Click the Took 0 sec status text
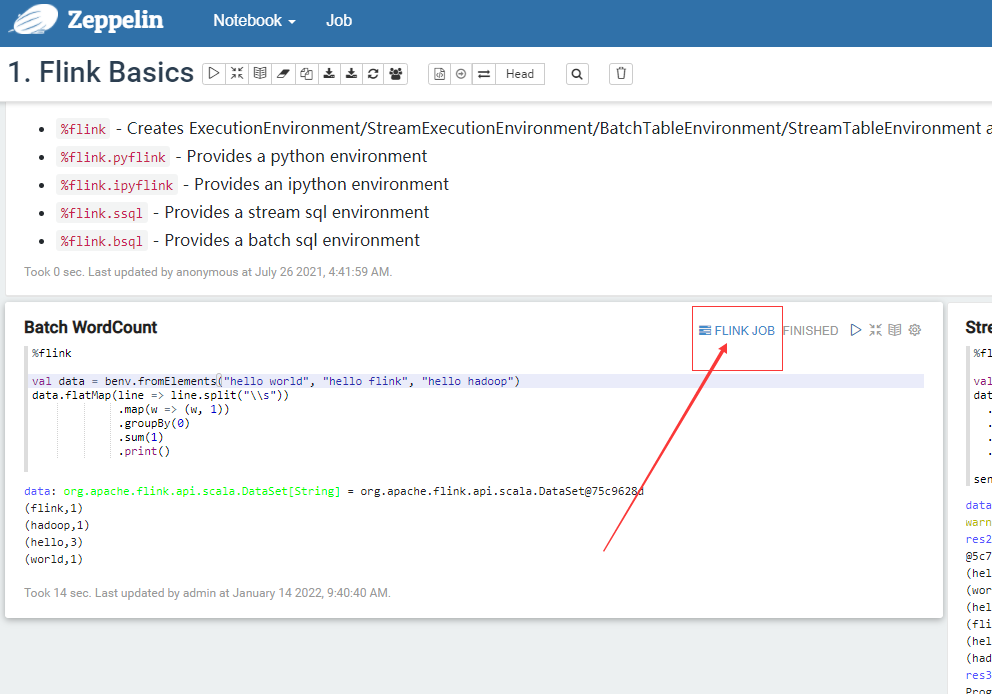992x694 pixels. pos(208,272)
